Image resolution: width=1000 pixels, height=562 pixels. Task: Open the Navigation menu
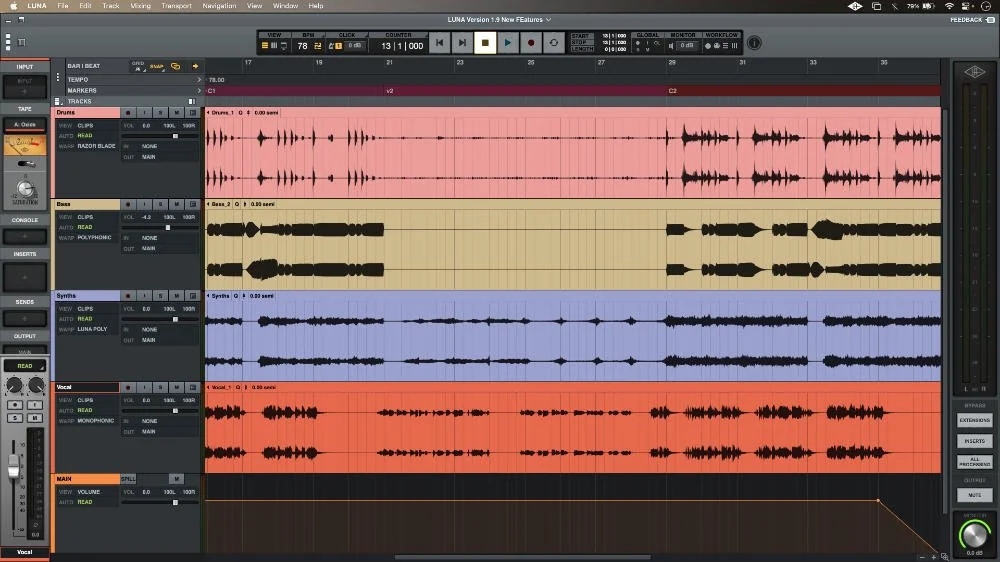click(x=219, y=6)
